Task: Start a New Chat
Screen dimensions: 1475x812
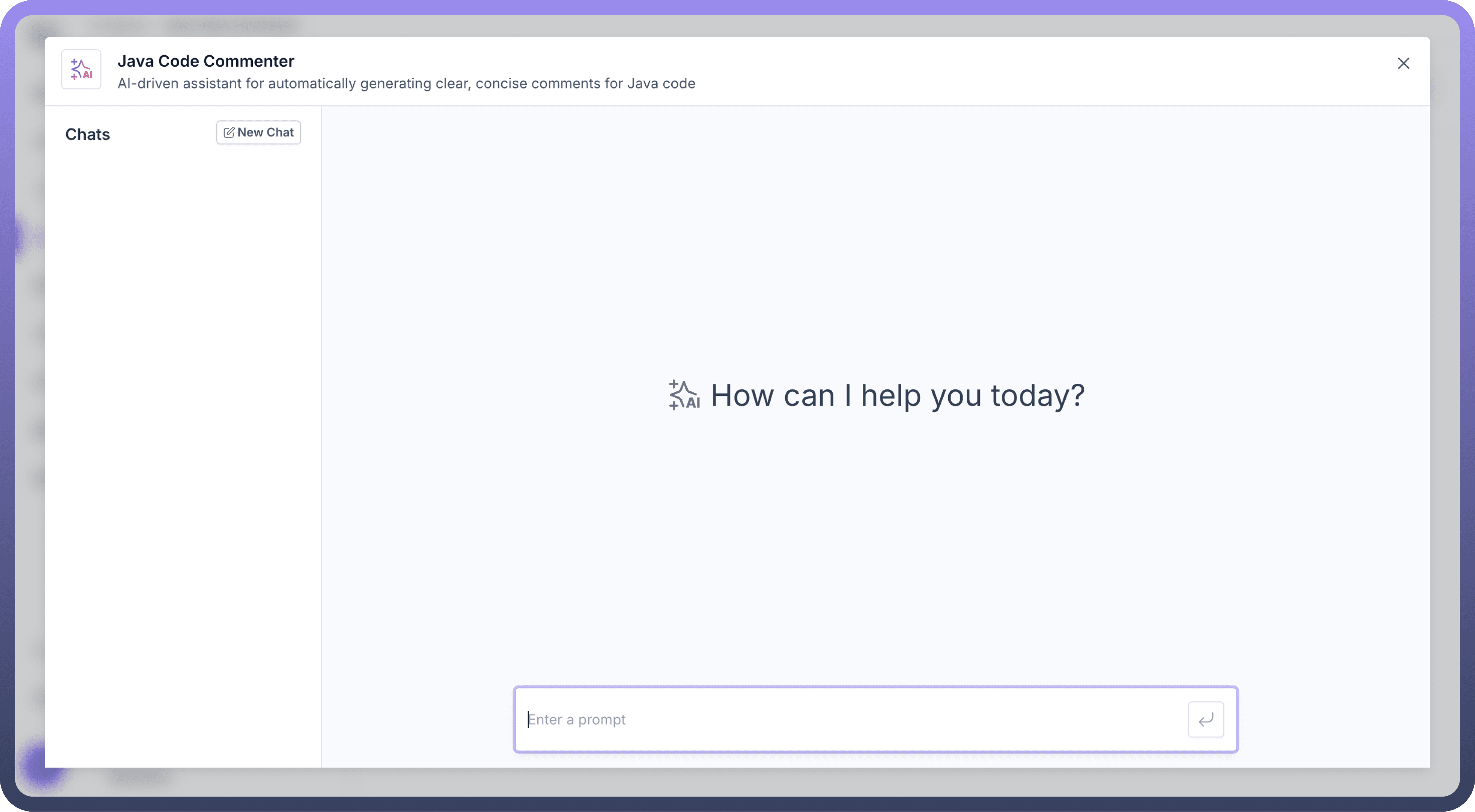Action: (x=258, y=132)
